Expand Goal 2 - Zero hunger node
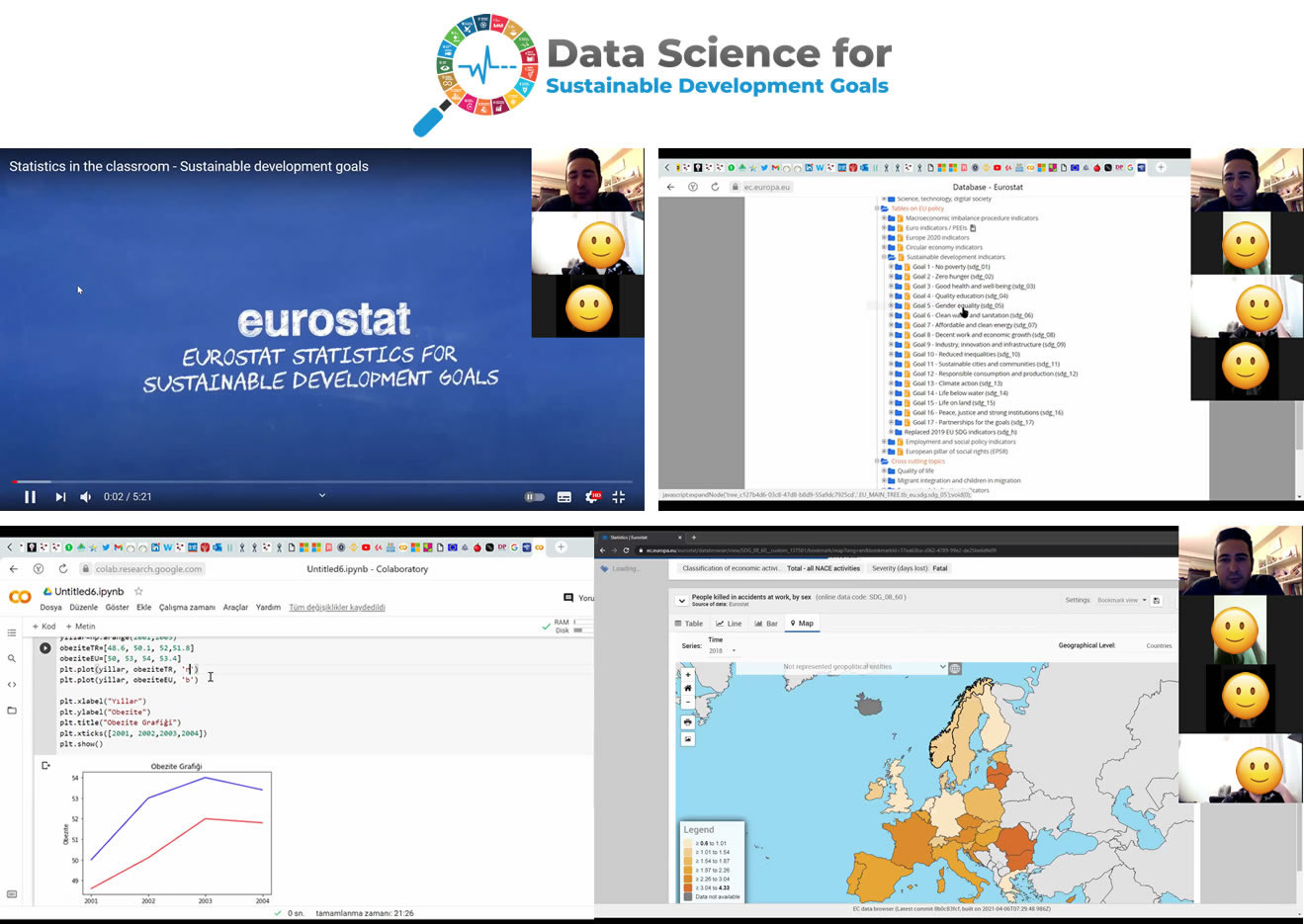The width and height of the screenshot is (1304, 924). tap(891, 277)
